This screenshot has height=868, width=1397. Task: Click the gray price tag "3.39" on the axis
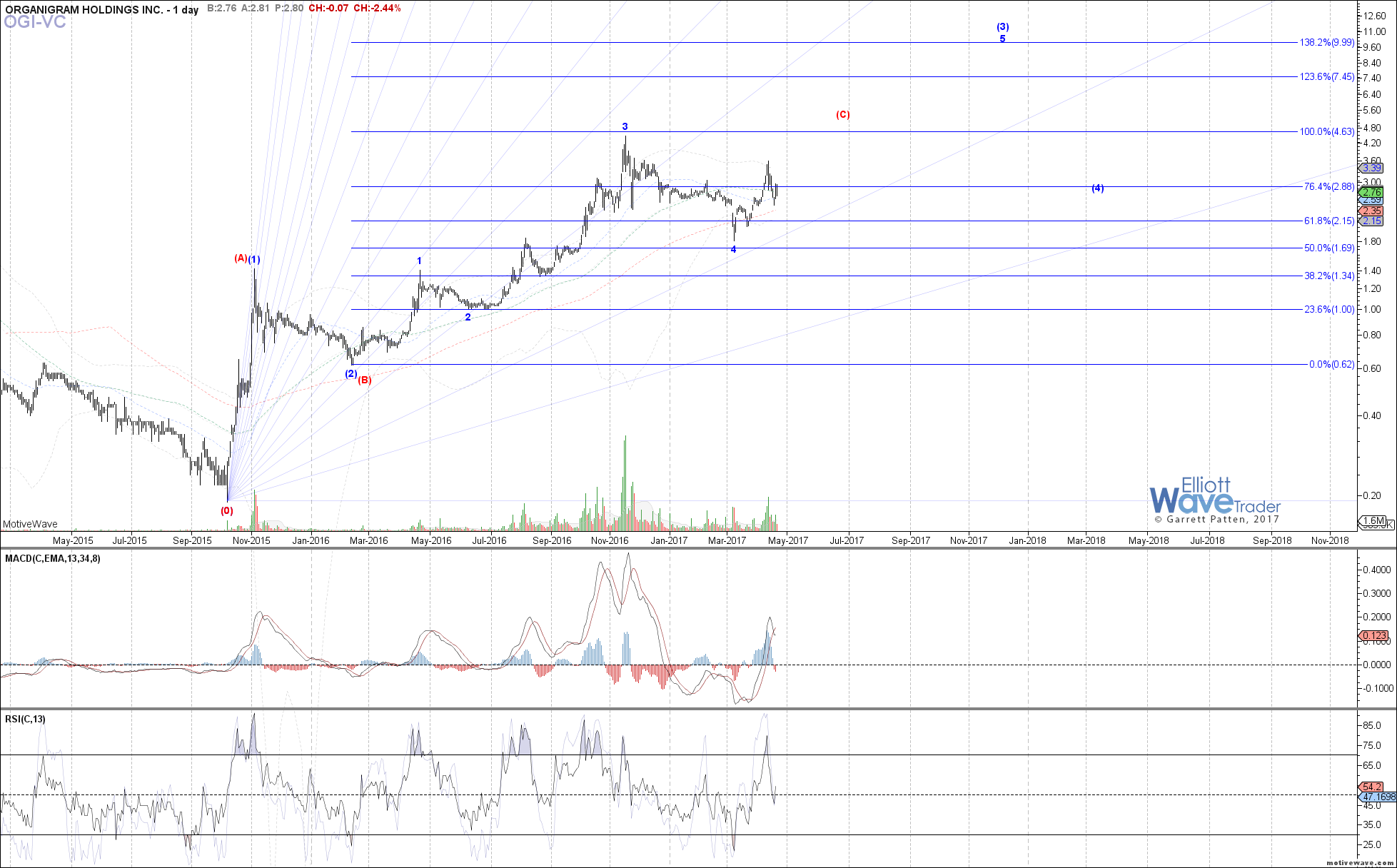1371,168
